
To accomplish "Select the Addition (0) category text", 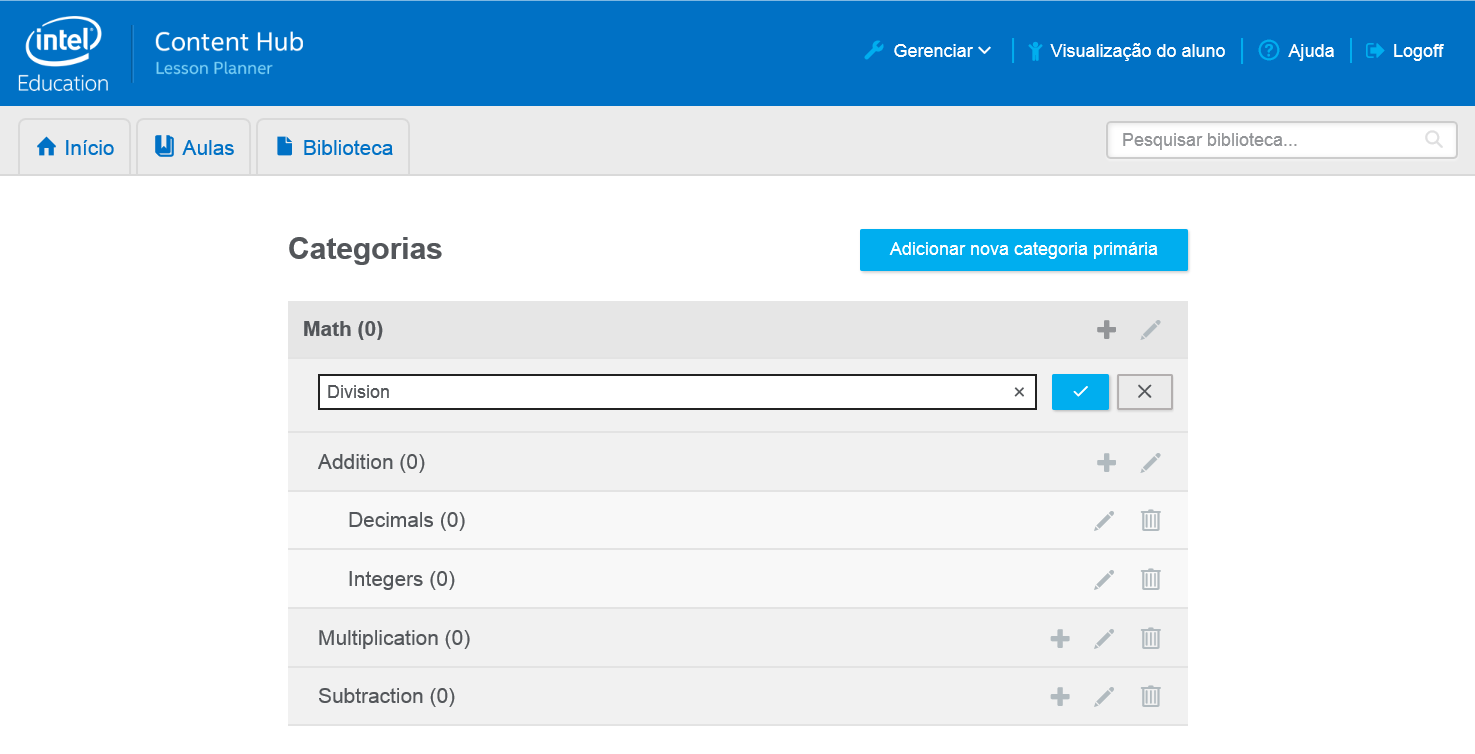I will (371, 462).
